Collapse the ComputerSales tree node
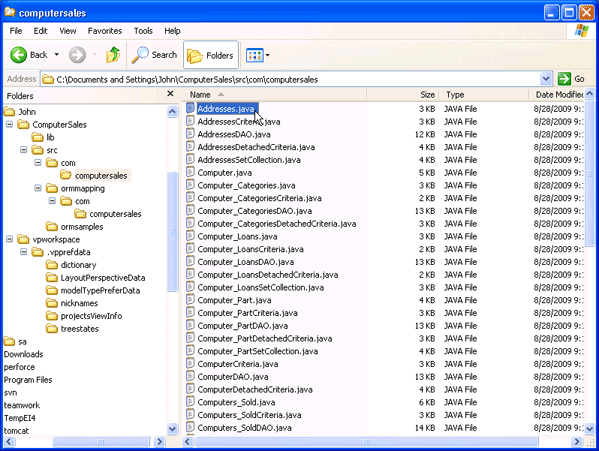This screenshot has width=599, height=451. click(x=10, y=124)
